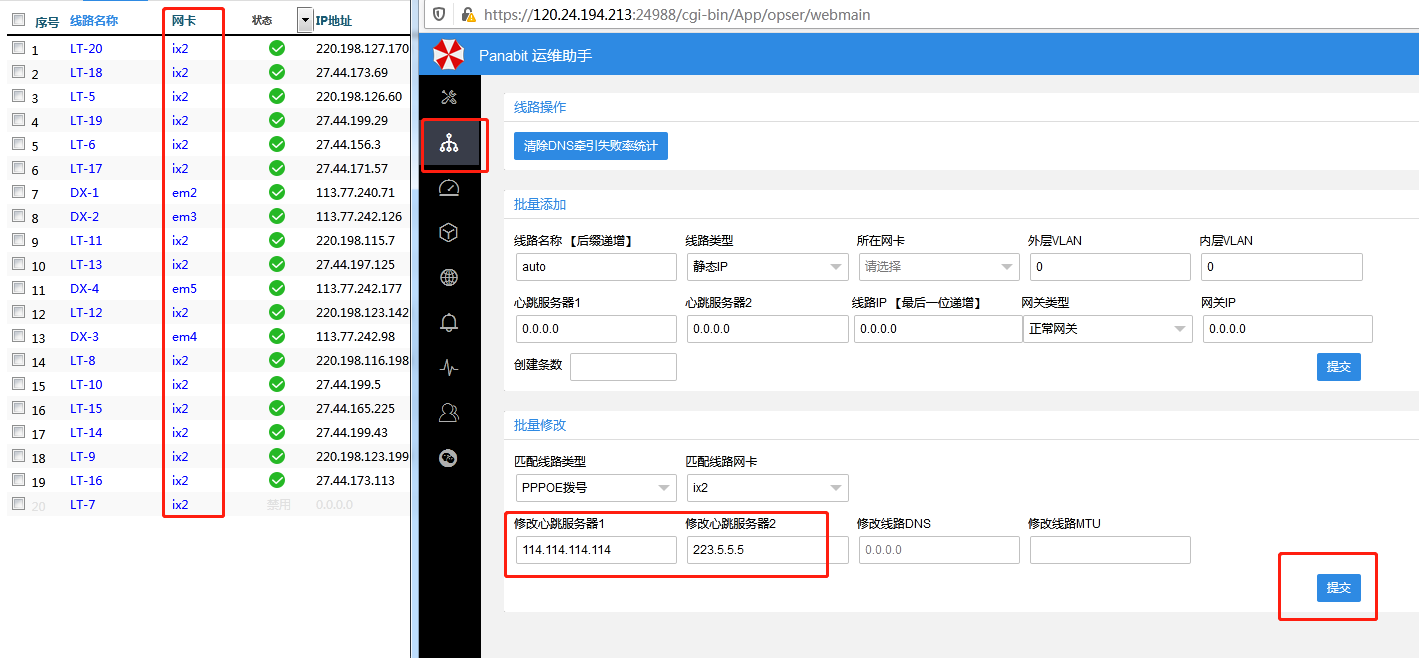Click the notification bell sidebar icon
Image resolution: width=1419 pixels, height=658 pixels.
(449, 322)
